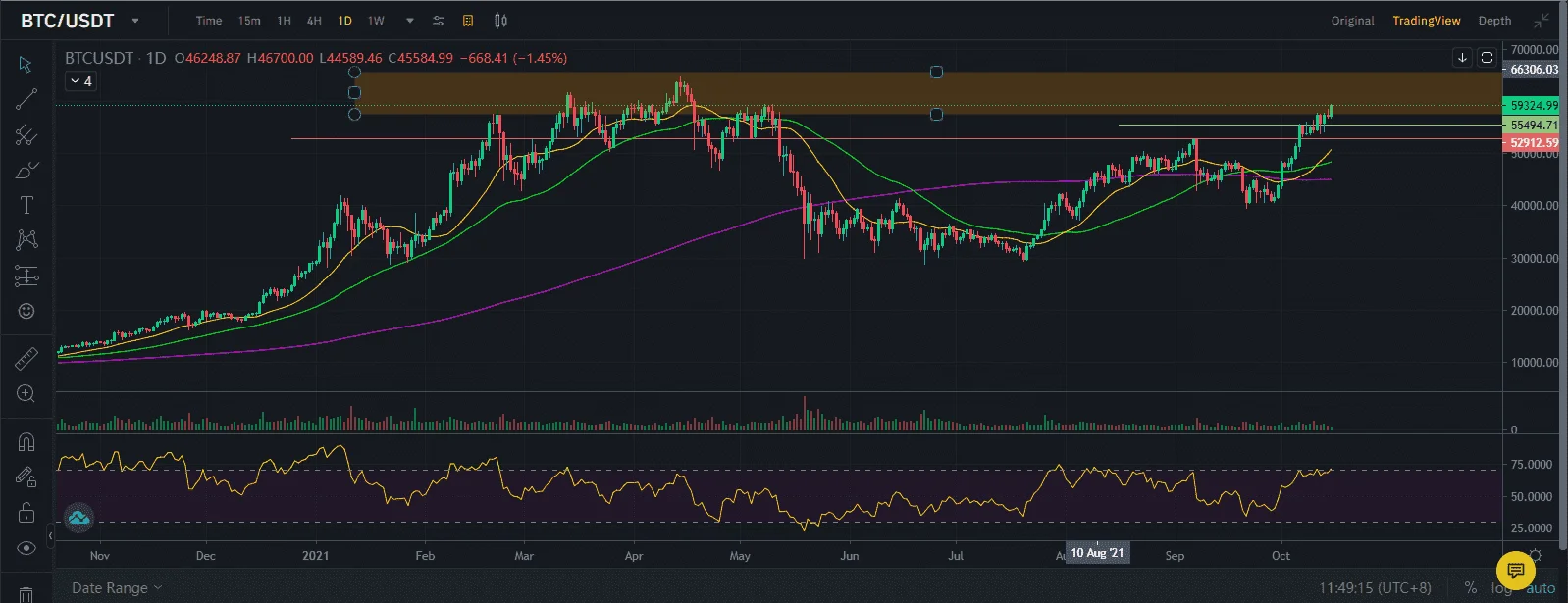1568x603 pixels.
Task: Click the 55494.71 price label
Action: coord(1534,126)
